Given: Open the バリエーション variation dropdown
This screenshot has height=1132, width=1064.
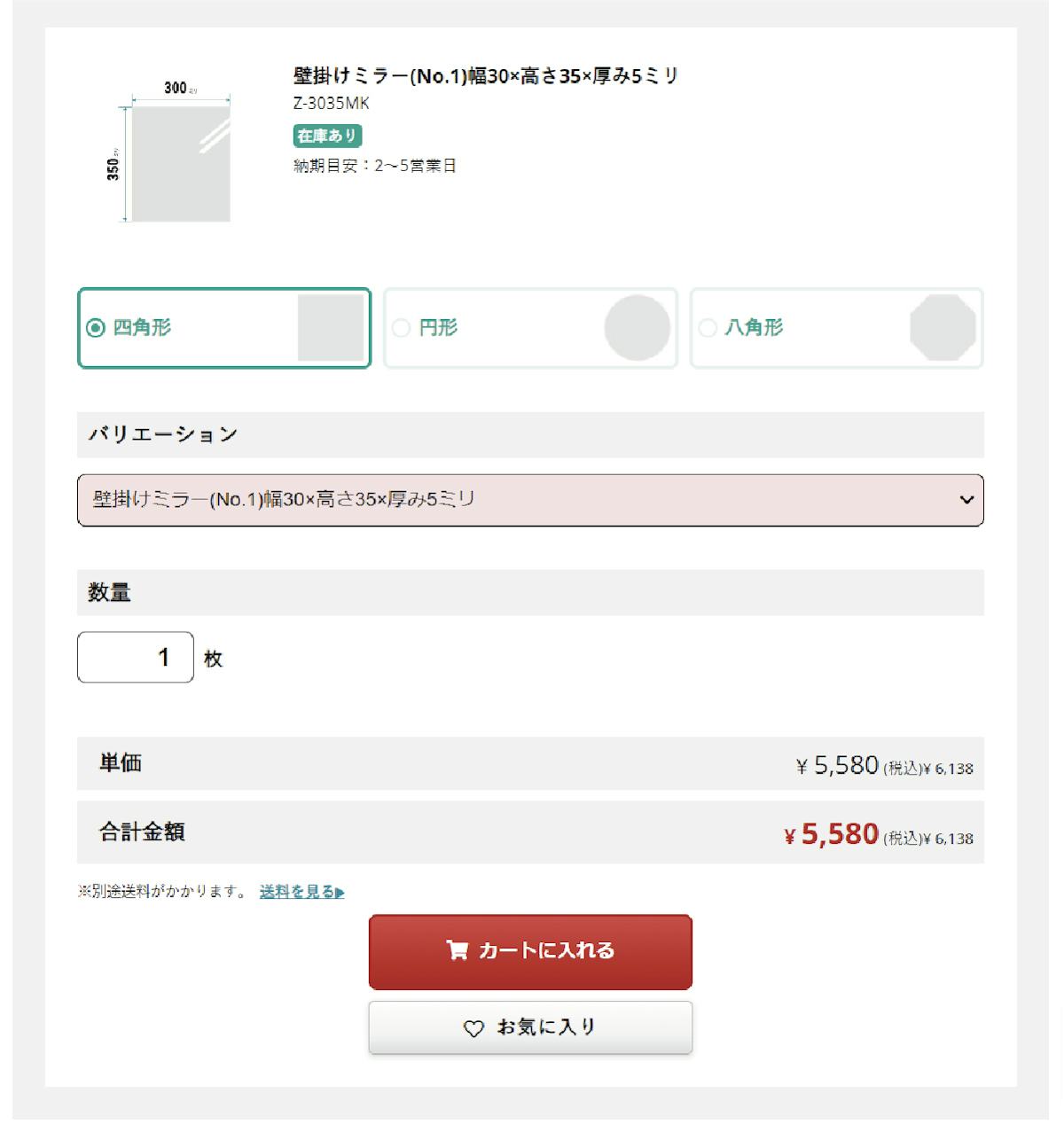Looking at the screenshot, I should (x=530, y=500).
